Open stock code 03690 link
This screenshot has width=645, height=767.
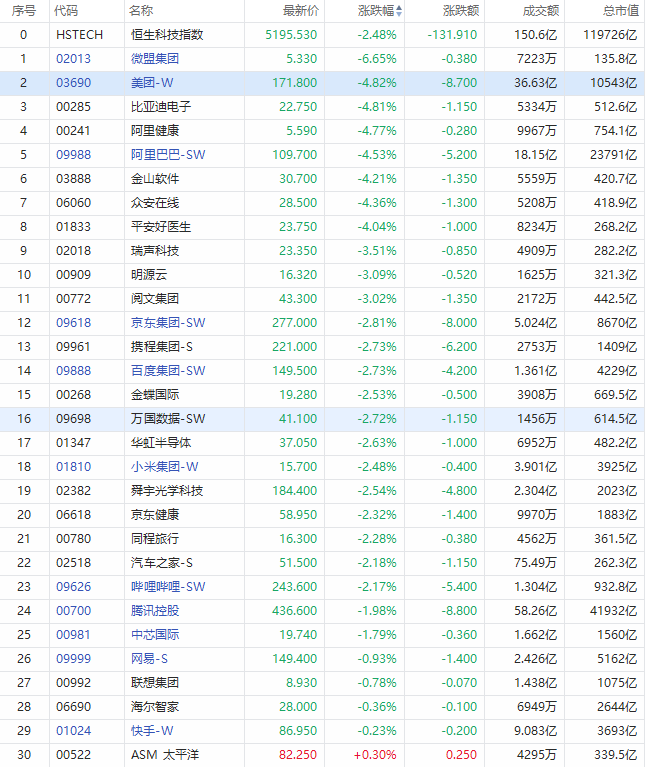[73, 83]
